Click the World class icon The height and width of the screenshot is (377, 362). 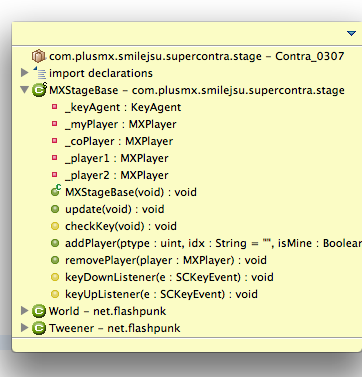(39, 311)
